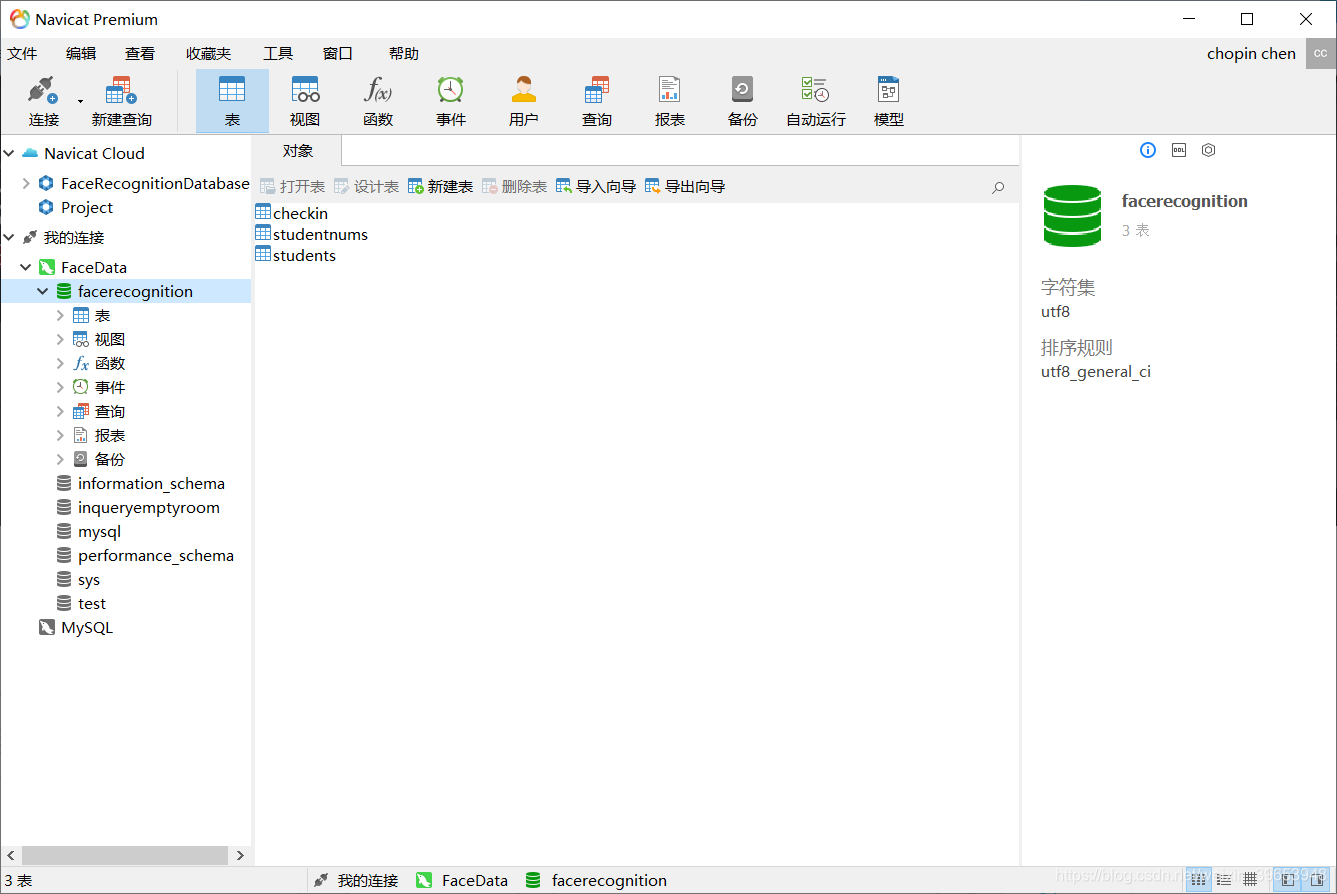Click the 删除表 button
Image resolution: width=1337 pixels, height=894 pixels.
pos(514,186)
